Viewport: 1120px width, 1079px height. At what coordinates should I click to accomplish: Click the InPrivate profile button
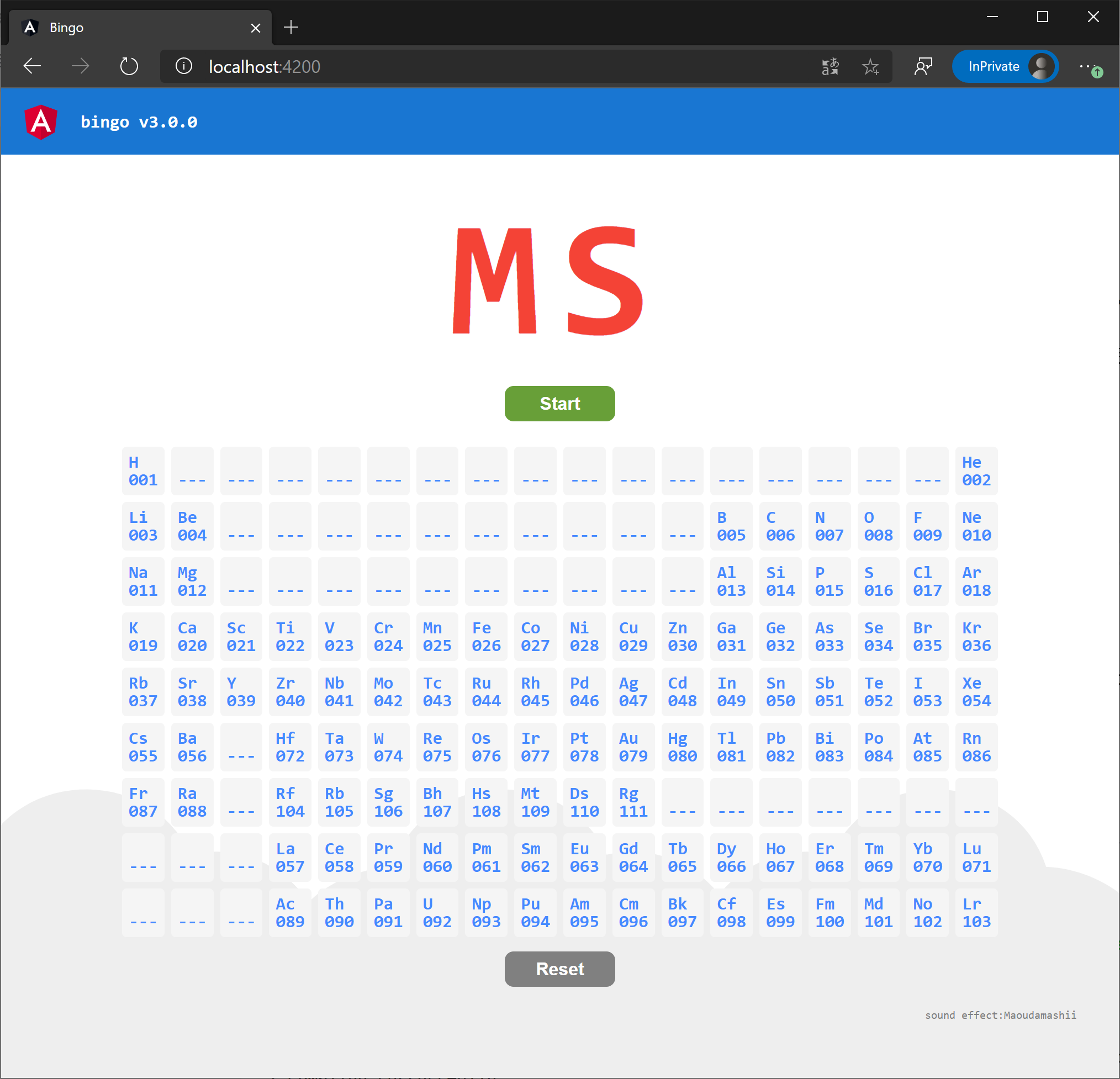click(x=1005, y=66)
